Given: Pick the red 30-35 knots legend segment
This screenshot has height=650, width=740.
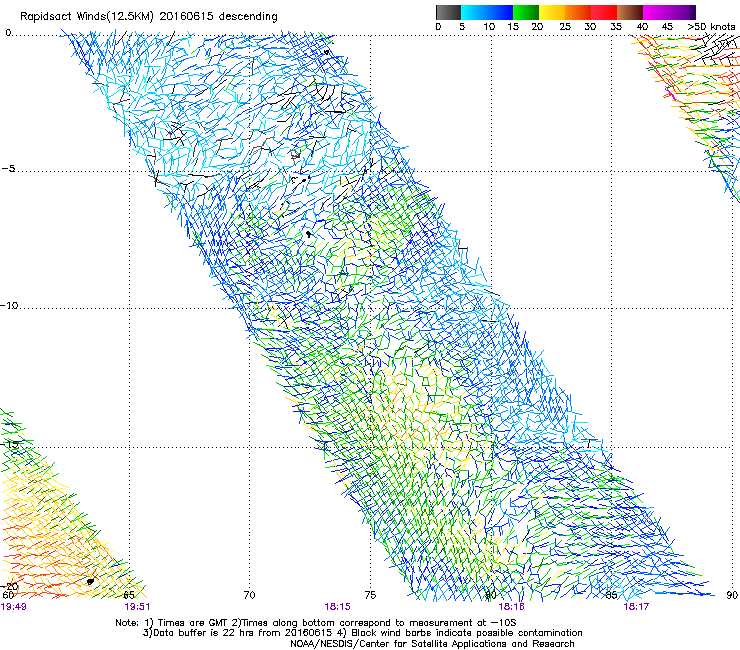Looking at the screenshot, I should click(x=604, y=12).
